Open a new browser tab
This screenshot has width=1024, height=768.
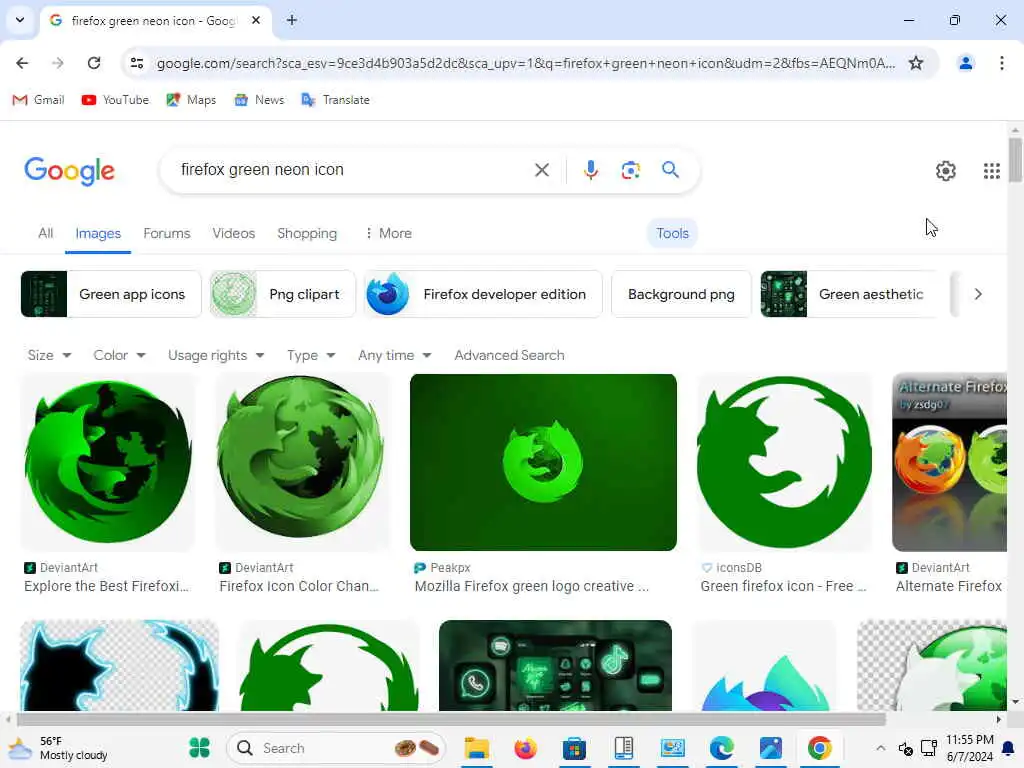292,20
